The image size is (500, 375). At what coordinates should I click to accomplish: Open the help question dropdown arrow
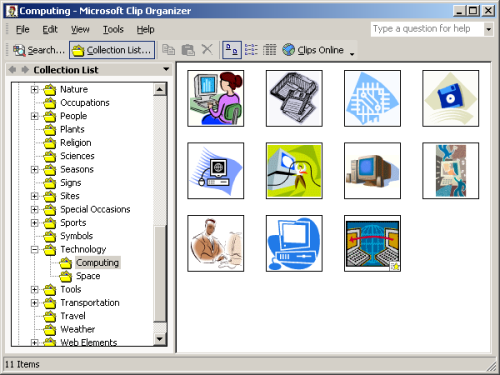click(x=488, y=29)
